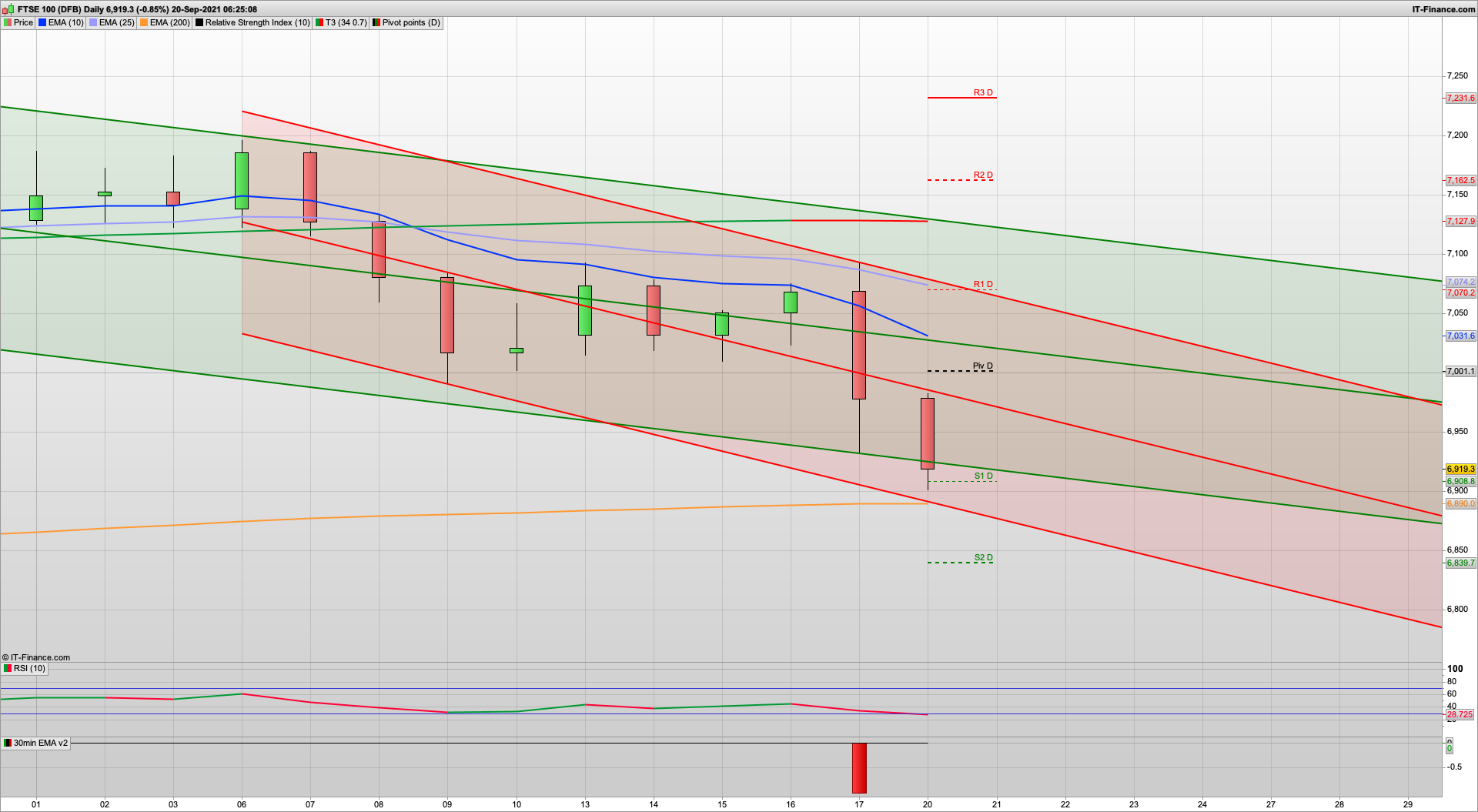
Task: Select the S1 D pivot level label
Action: pyautogui.click(x=984, y=476)
